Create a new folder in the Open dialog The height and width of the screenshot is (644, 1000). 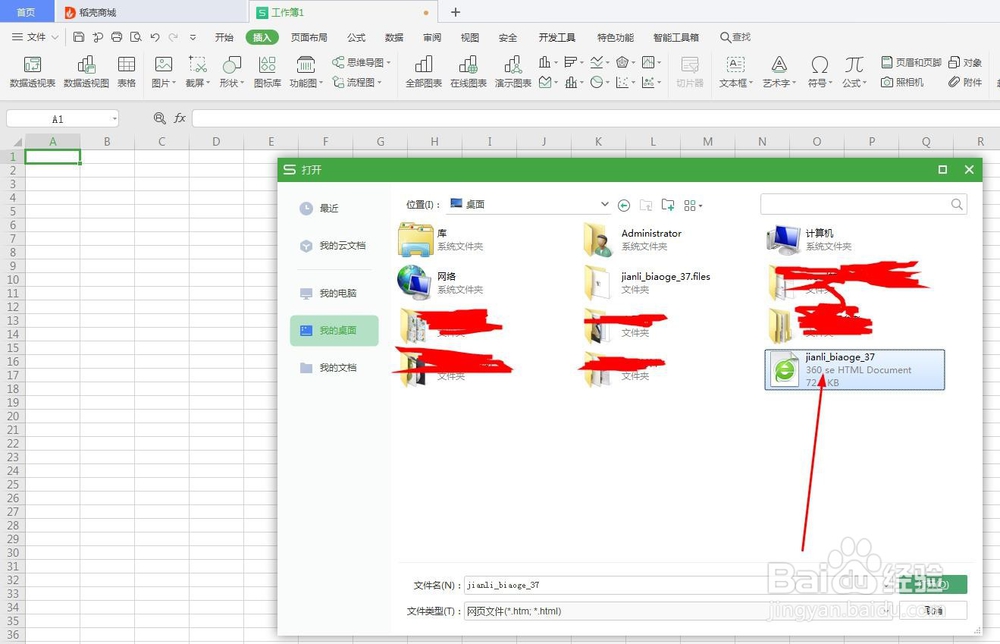coord(668,205)
